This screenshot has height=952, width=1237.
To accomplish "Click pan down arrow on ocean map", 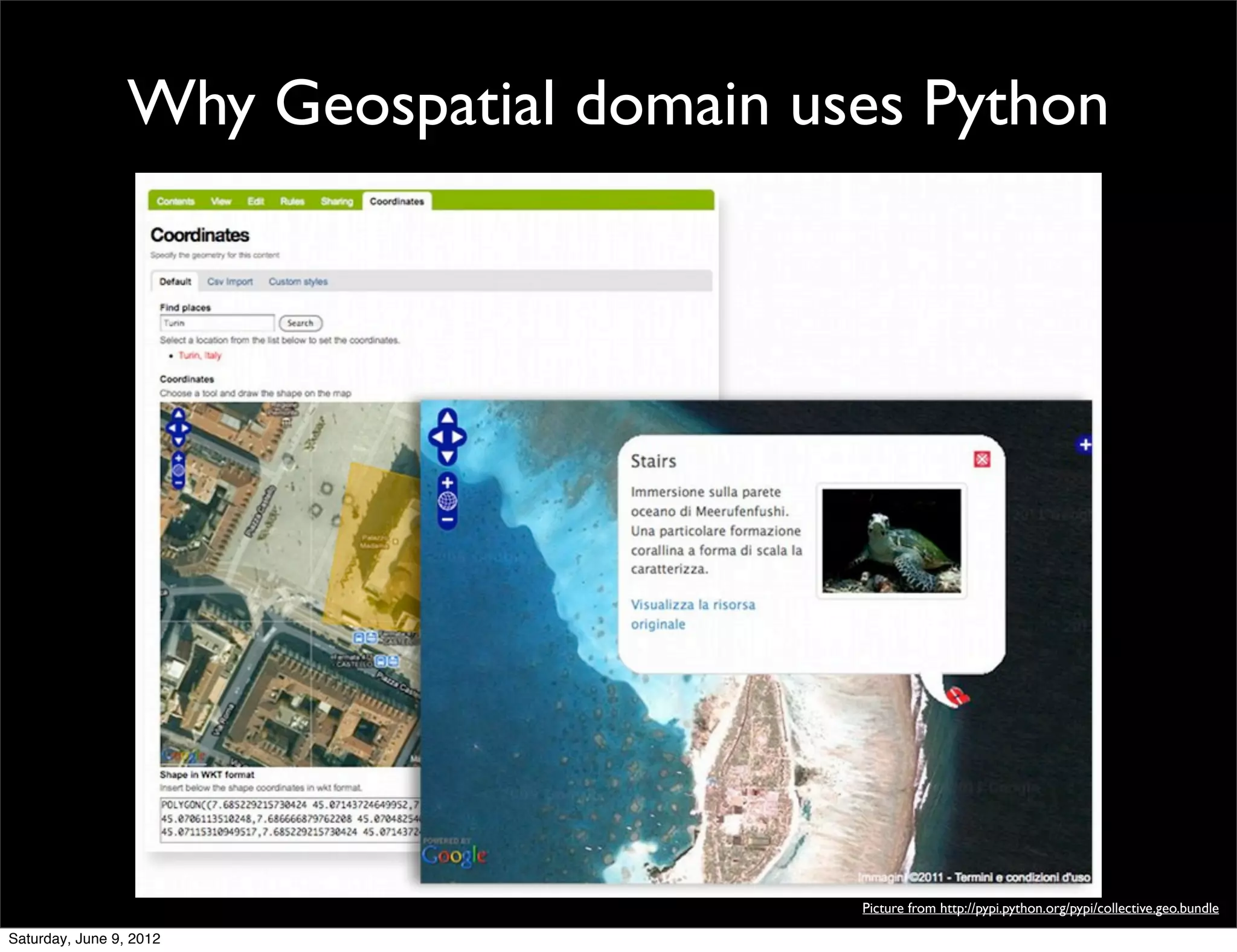I will point(447,456).
